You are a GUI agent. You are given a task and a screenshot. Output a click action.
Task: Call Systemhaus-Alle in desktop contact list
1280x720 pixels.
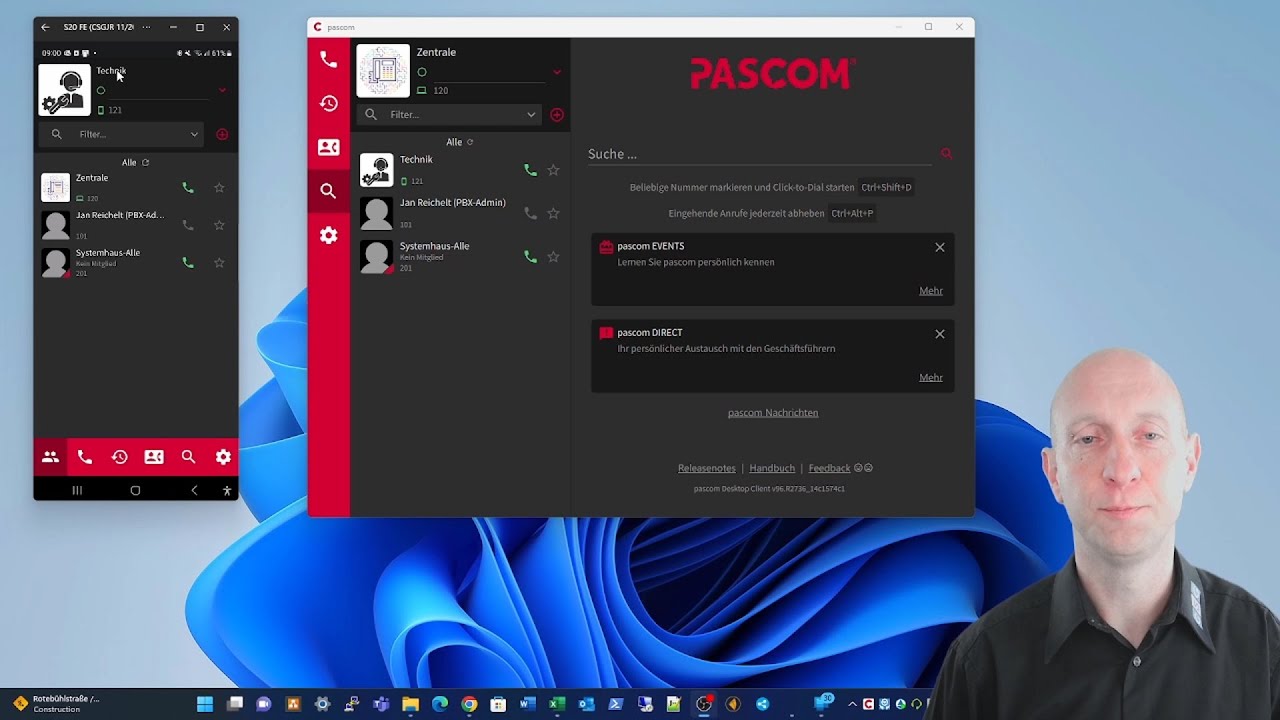[530, 257]
